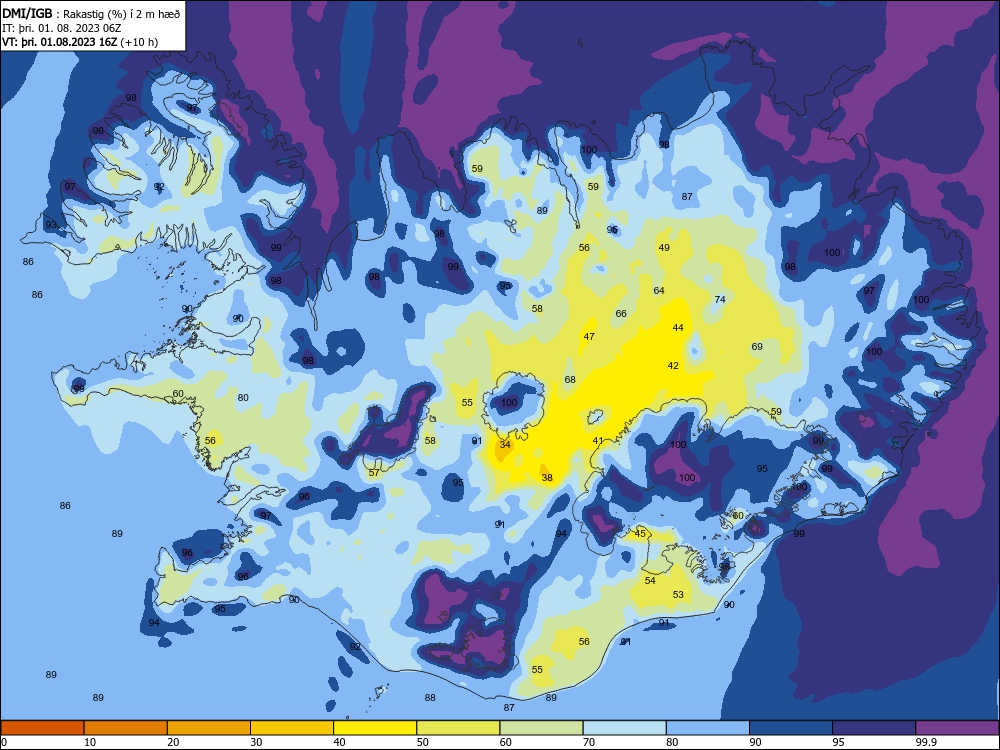Click the legend tick label '70'
1000x750 pixels.
[x=589, y=742]
